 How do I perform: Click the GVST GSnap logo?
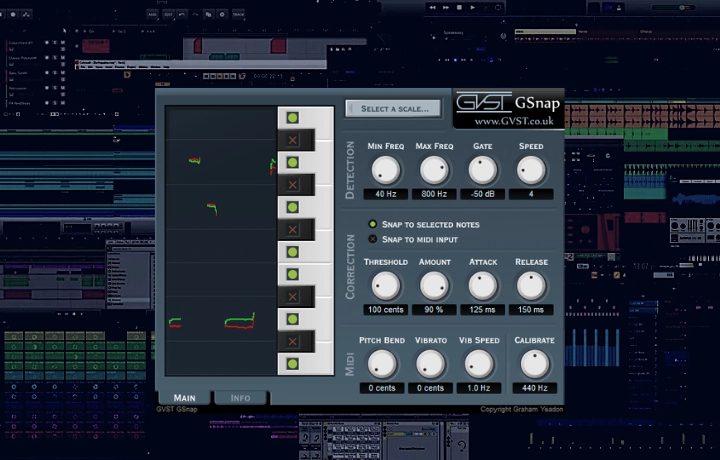pos(508,102)
